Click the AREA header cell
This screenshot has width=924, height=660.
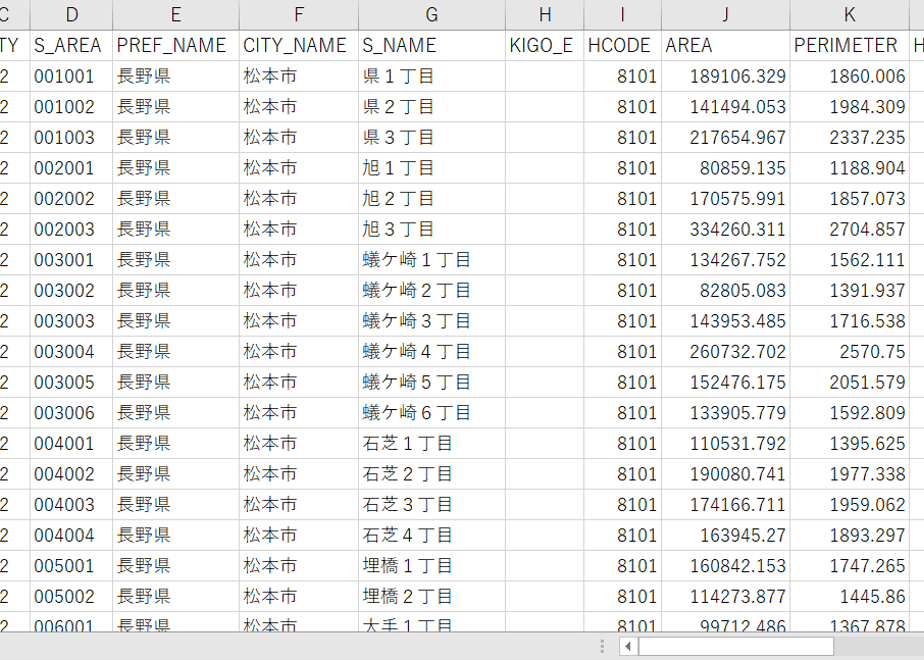click(726, 45)
